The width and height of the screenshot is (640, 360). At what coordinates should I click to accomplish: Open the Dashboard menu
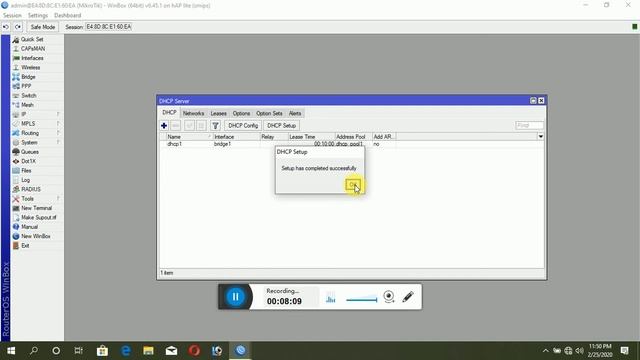[67, 16]
